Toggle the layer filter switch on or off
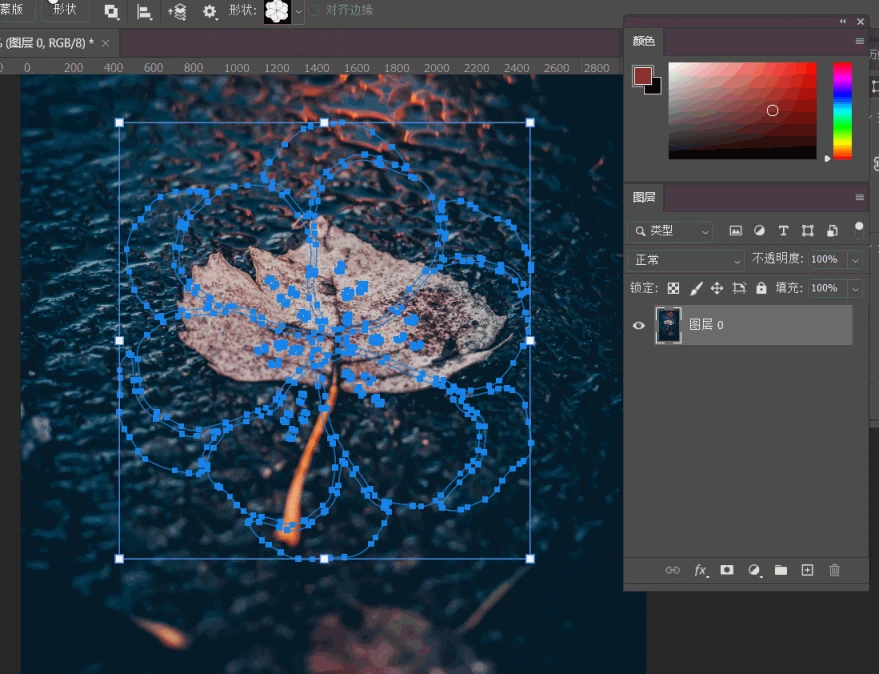 click(x=858, y=228)
